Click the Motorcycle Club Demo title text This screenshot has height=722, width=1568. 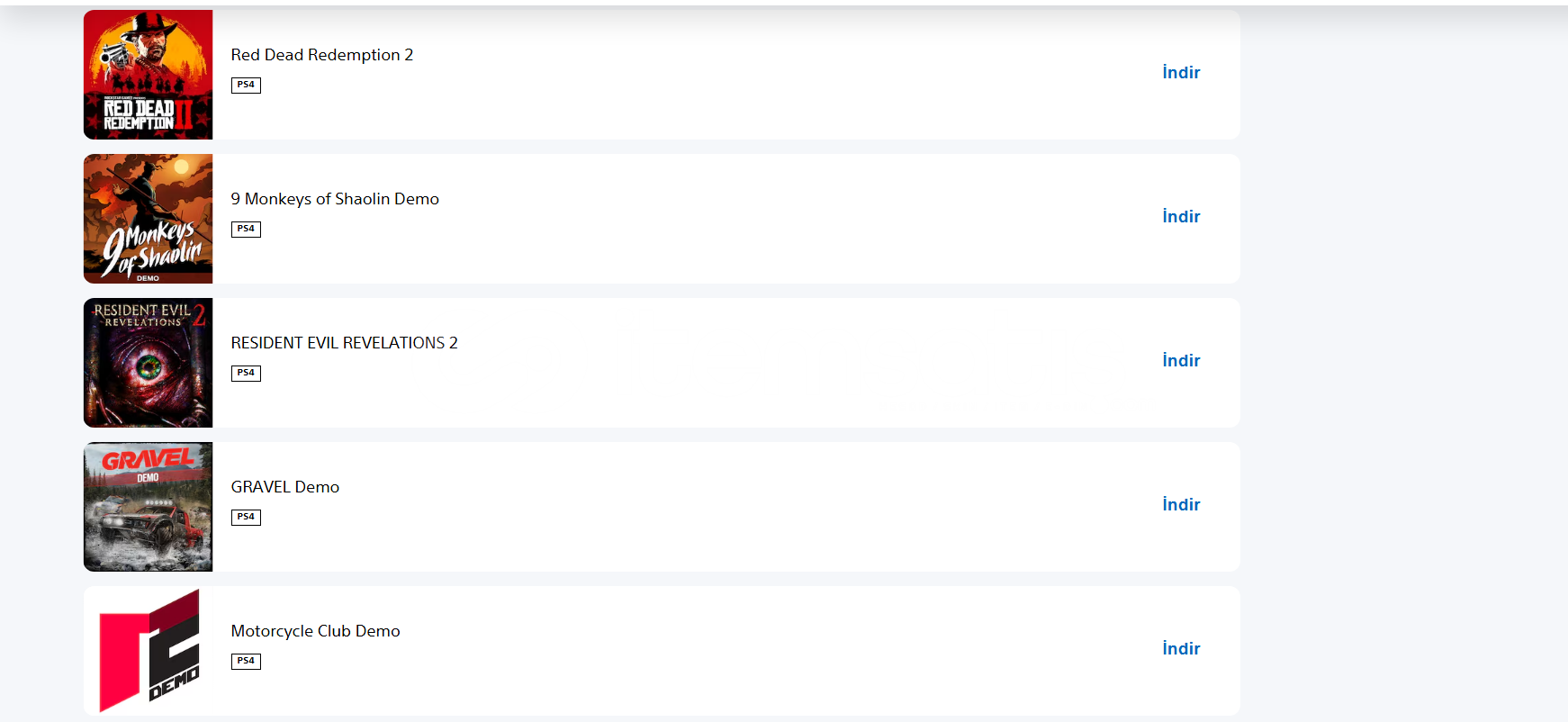click(316, 631)
